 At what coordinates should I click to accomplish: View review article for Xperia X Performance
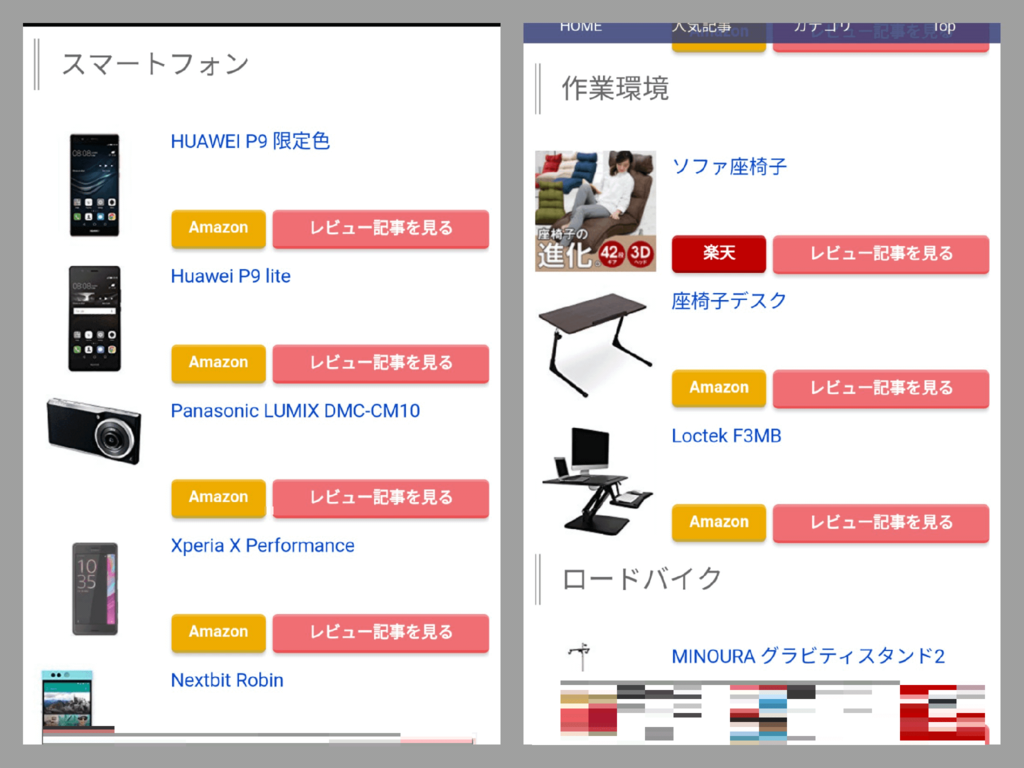[x=381, y=632]
